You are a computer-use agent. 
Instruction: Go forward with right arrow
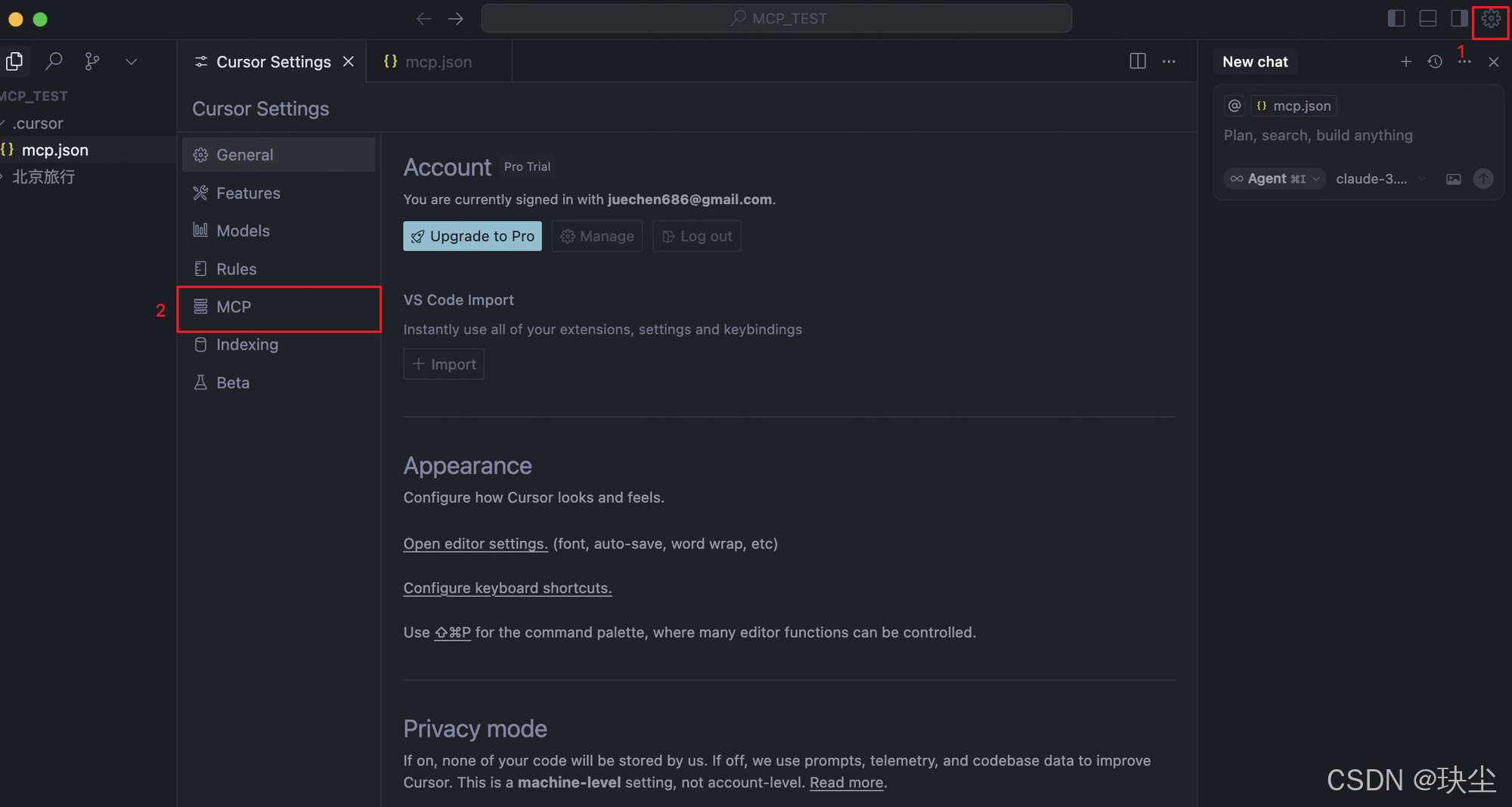point(456,19)
